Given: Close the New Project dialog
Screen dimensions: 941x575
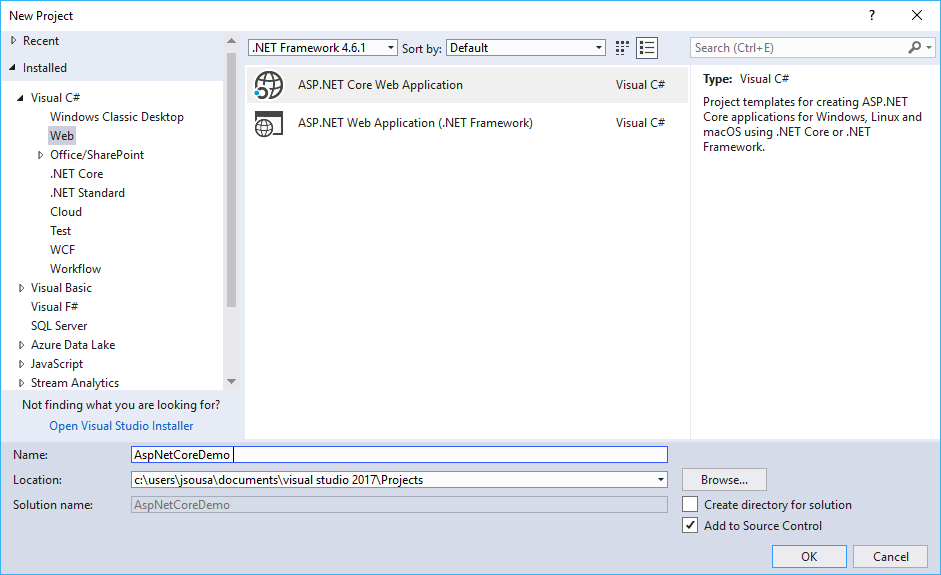Looking at the screenshot, I should click(x=917, y=16).
